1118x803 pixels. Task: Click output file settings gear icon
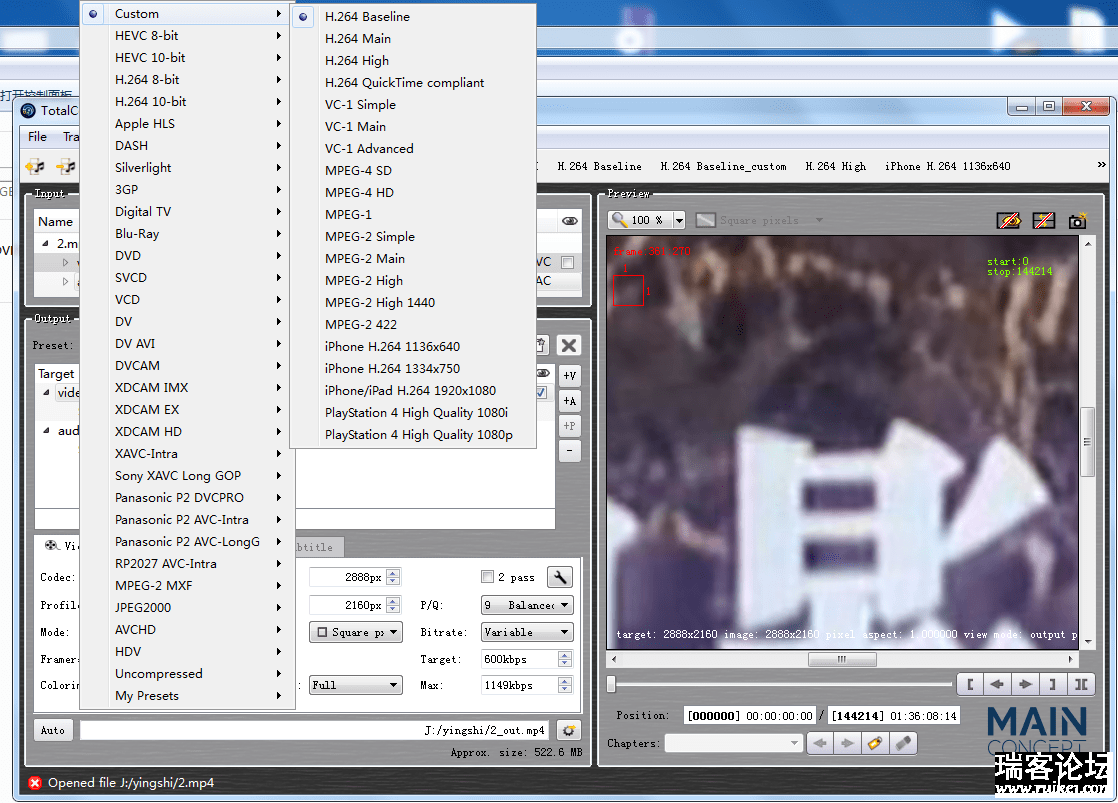pos(568,730)
